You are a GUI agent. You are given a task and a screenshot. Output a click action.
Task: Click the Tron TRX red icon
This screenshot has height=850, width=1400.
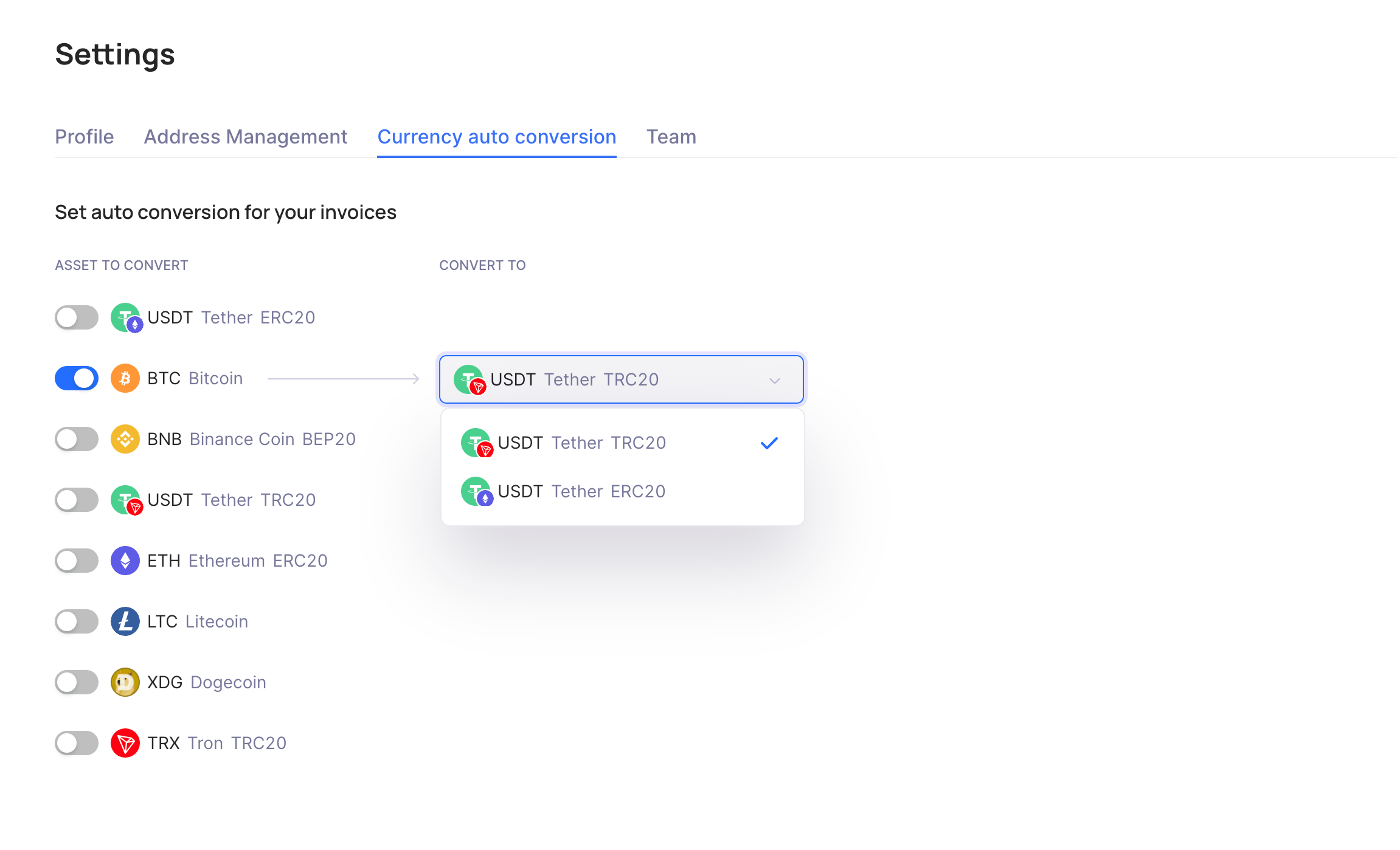[125, 743]
